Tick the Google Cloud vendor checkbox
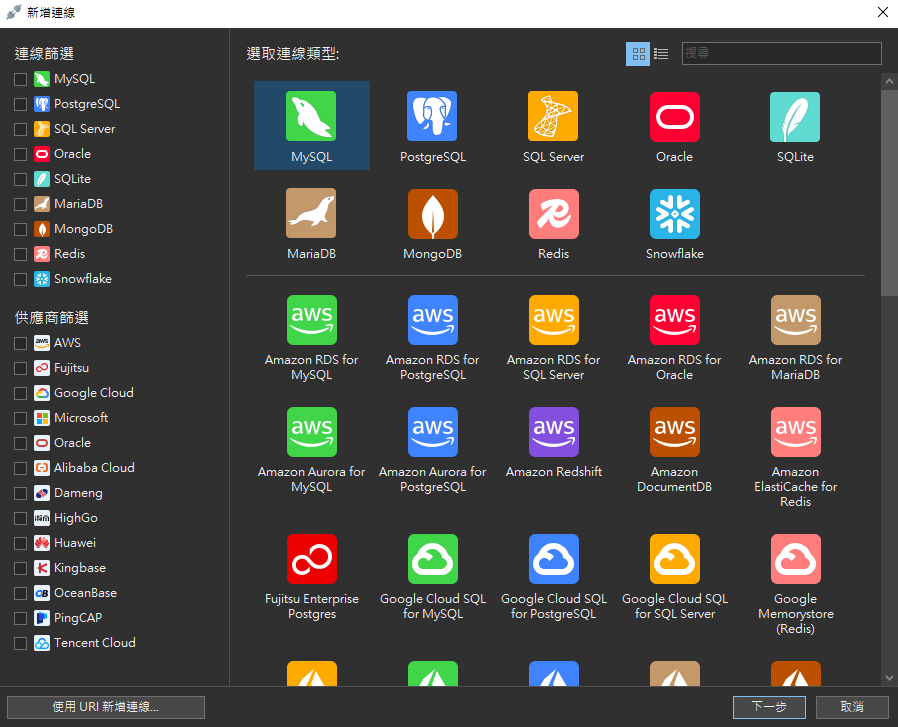Image resolution: width=898 pixels, height=727 pixels. point(21,393)
